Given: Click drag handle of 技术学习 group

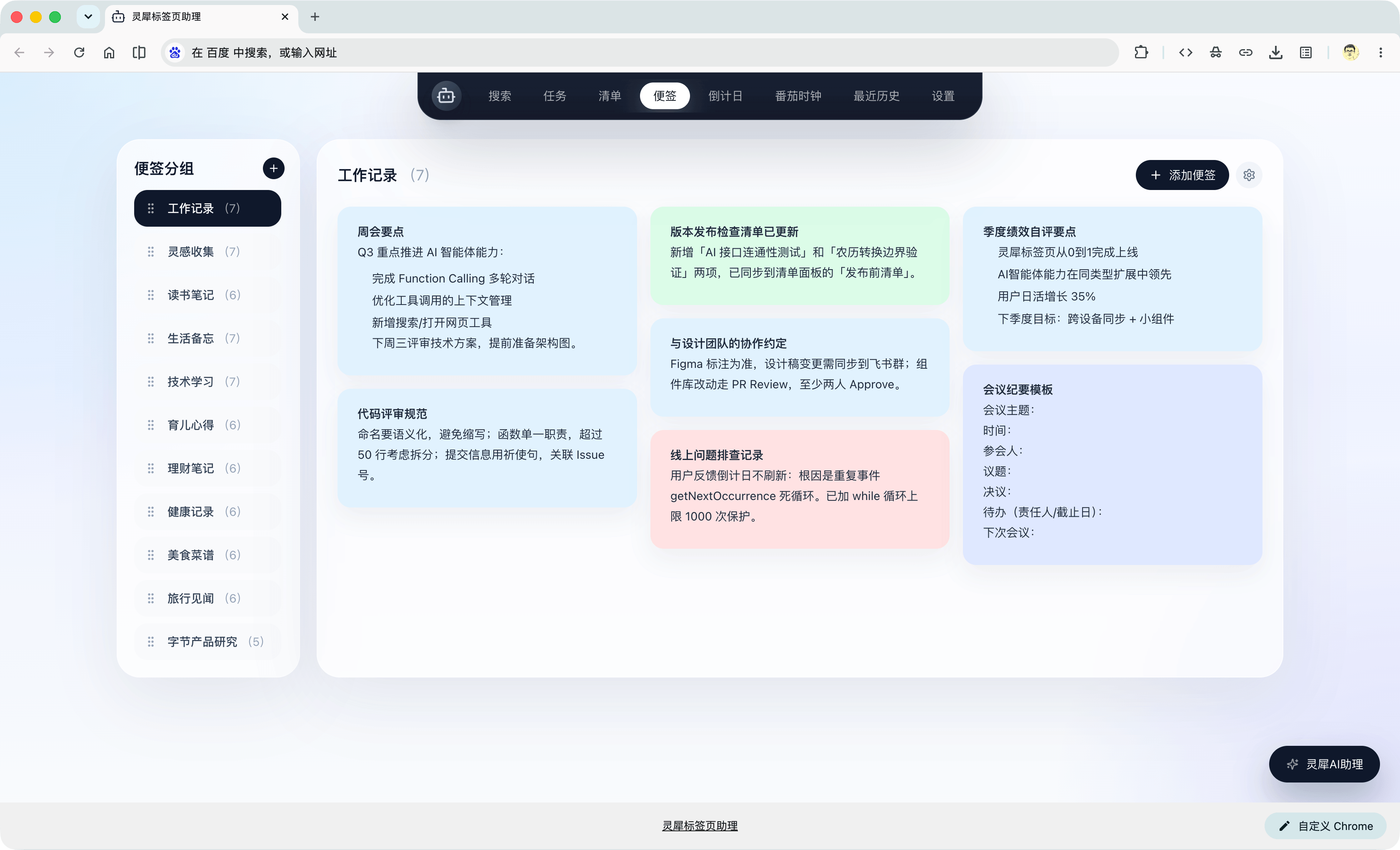Looking at the screenshot, I should (150, 382).
